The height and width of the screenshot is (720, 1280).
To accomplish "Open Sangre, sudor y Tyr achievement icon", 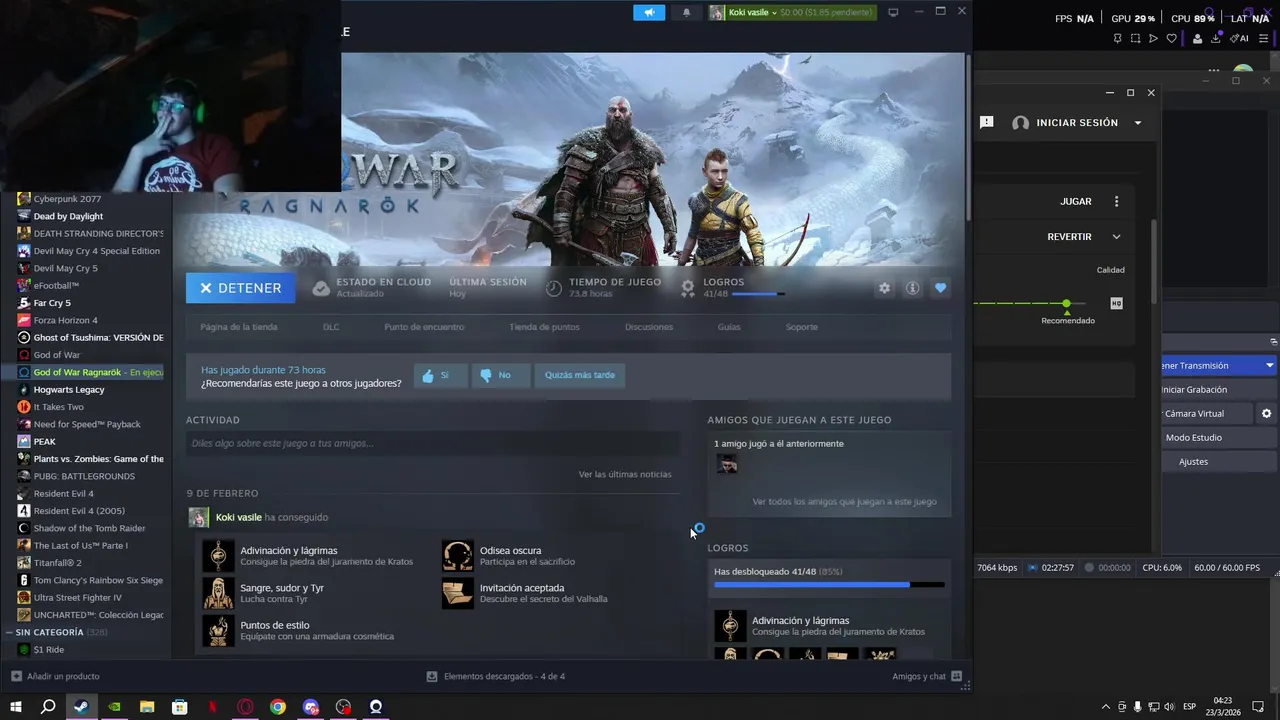I will 218,593.
